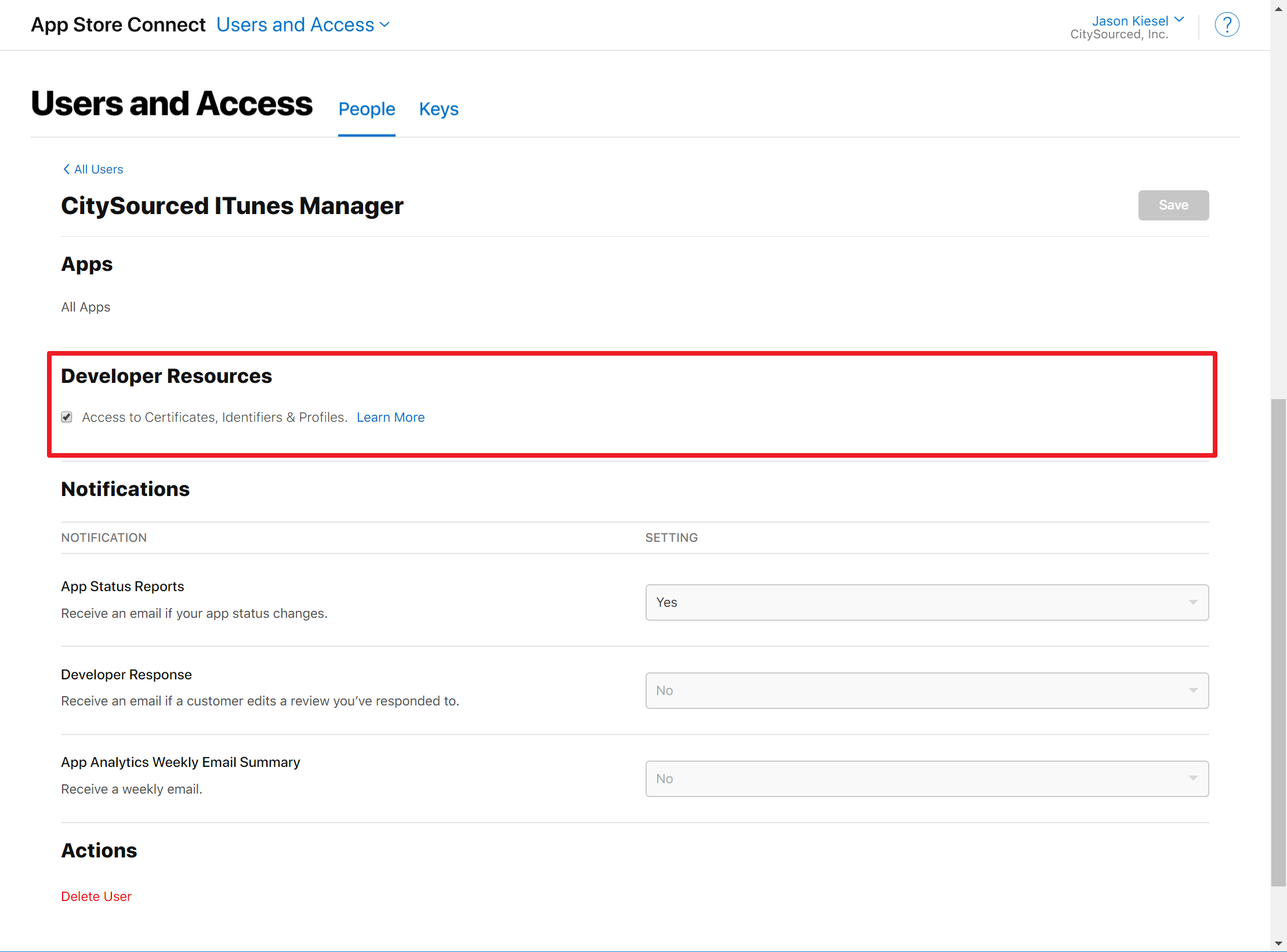Click the CitySourced ITunes Manager heading
Image resolution: width=1287 pixels, height=952 pixels.
point(232,206)
